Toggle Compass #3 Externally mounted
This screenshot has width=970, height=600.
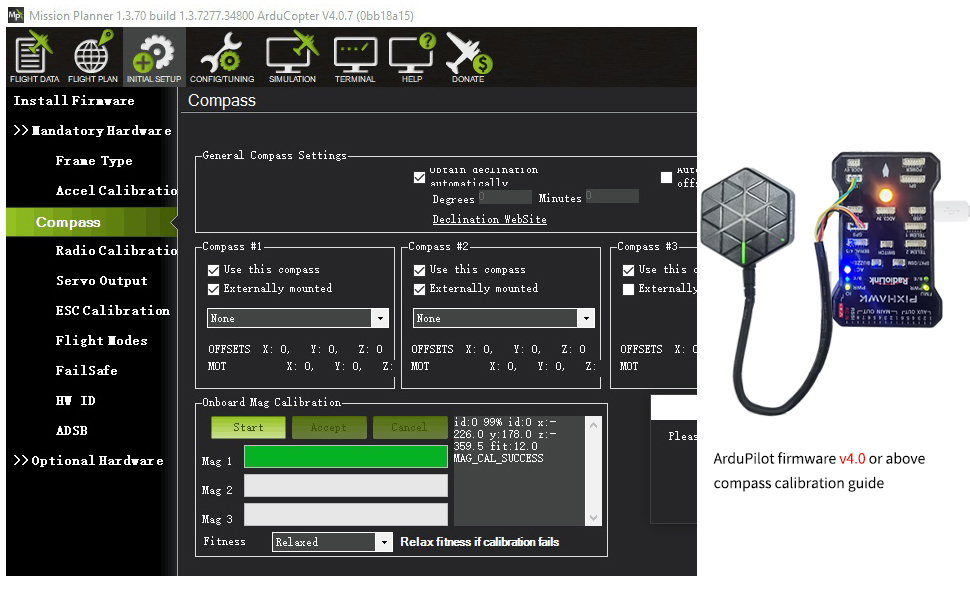pos(629,289)
